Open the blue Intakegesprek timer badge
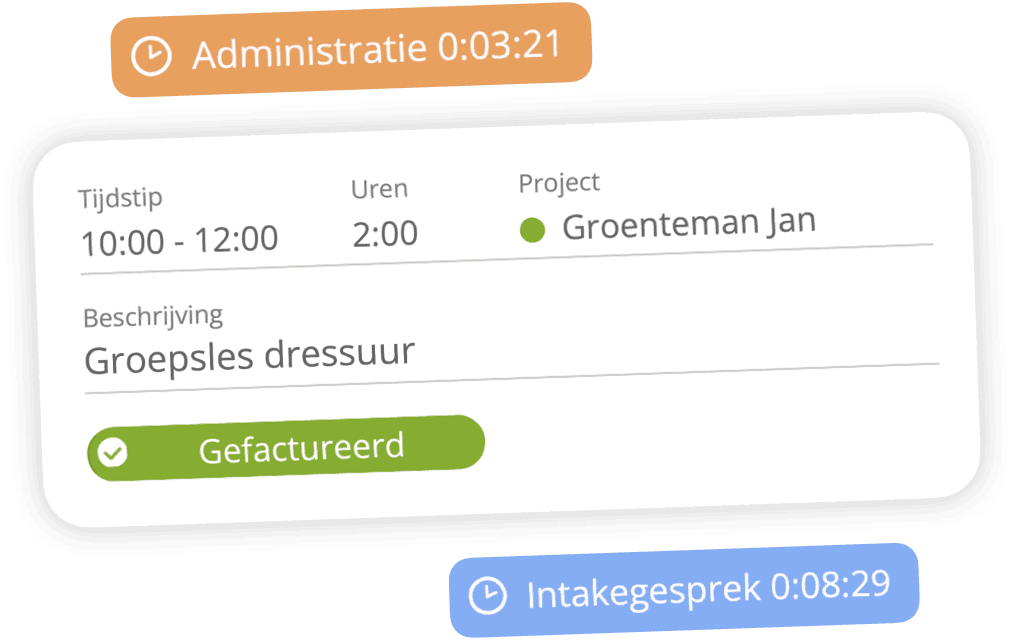This screenshot has height=640, width=1014. pos(684,590)
